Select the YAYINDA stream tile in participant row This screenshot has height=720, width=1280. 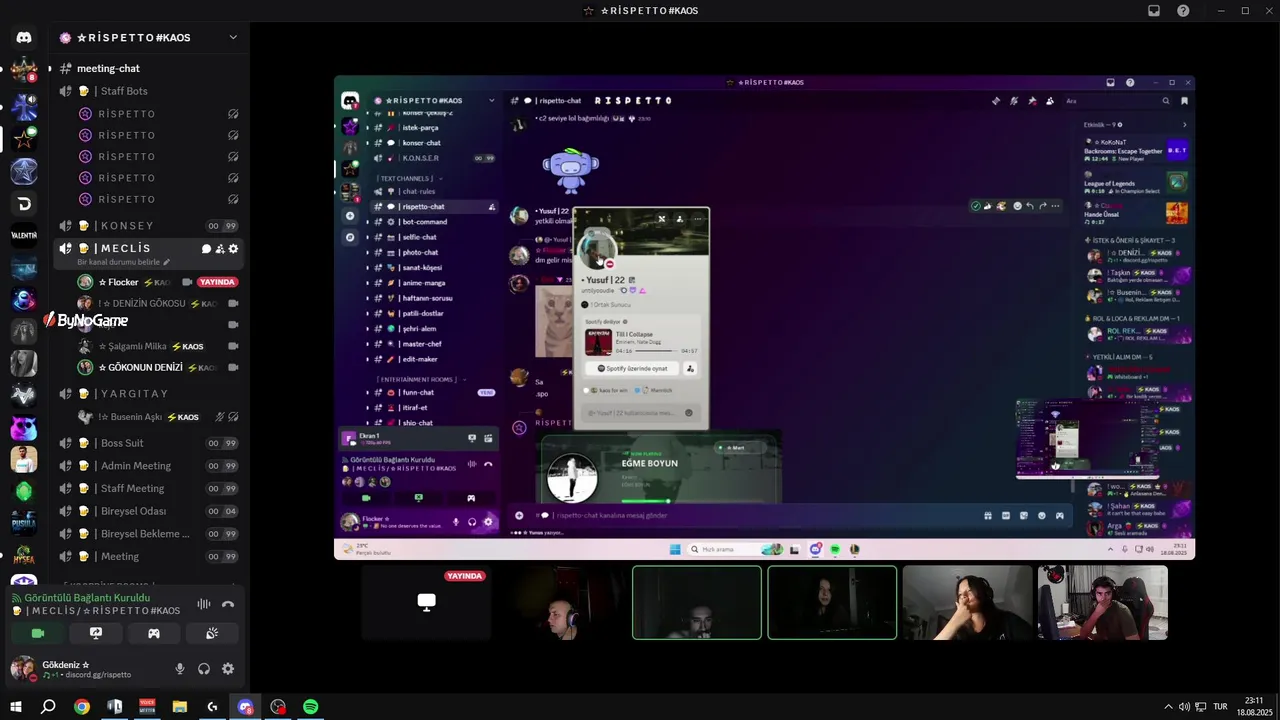(x=427, y=603)
